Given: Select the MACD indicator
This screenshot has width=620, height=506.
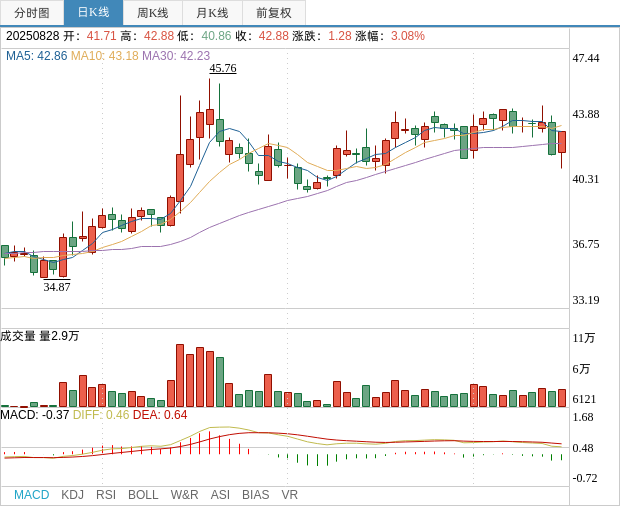Looking at the screenshot, I should point(31,495).
